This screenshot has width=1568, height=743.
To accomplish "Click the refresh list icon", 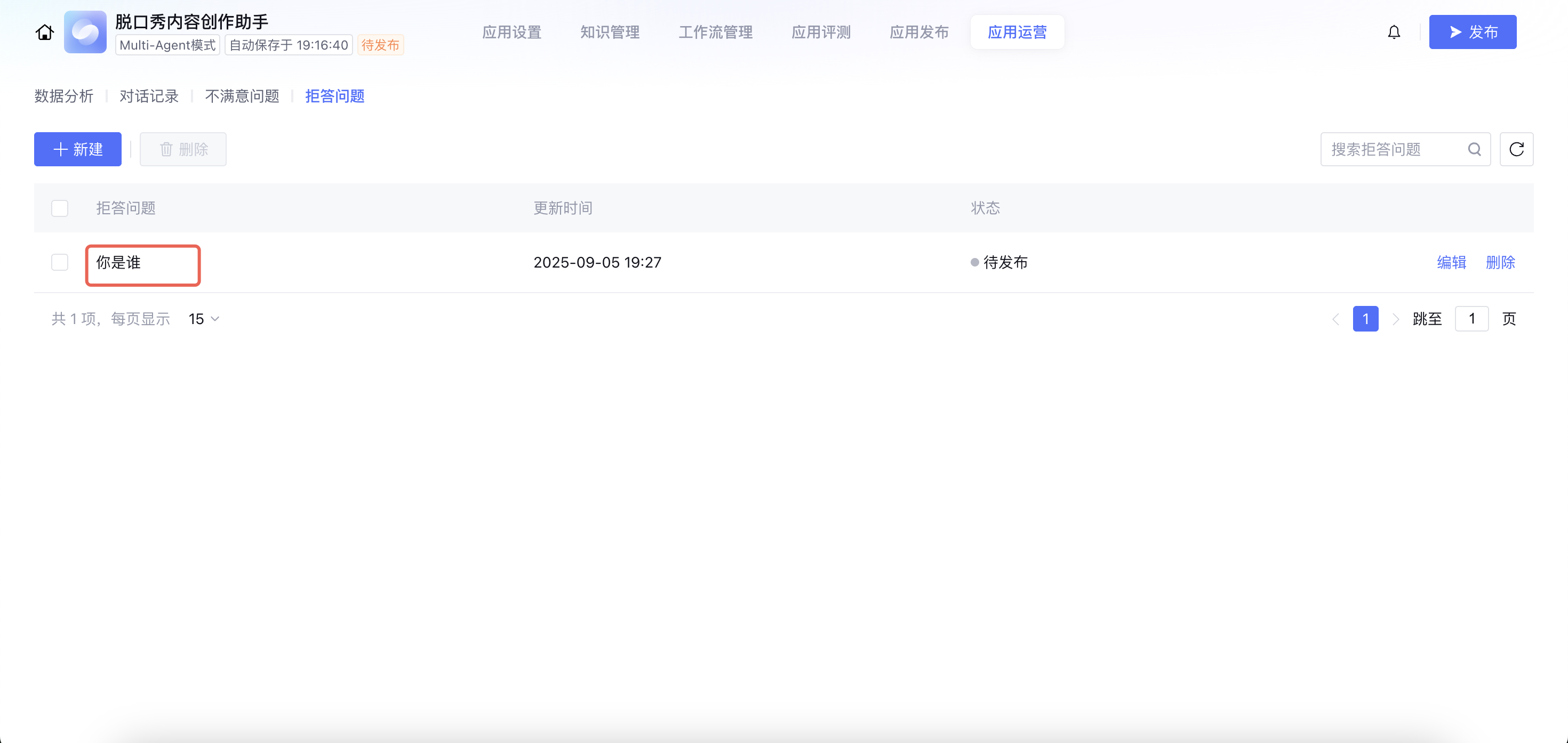I will tap(1516, 149).
